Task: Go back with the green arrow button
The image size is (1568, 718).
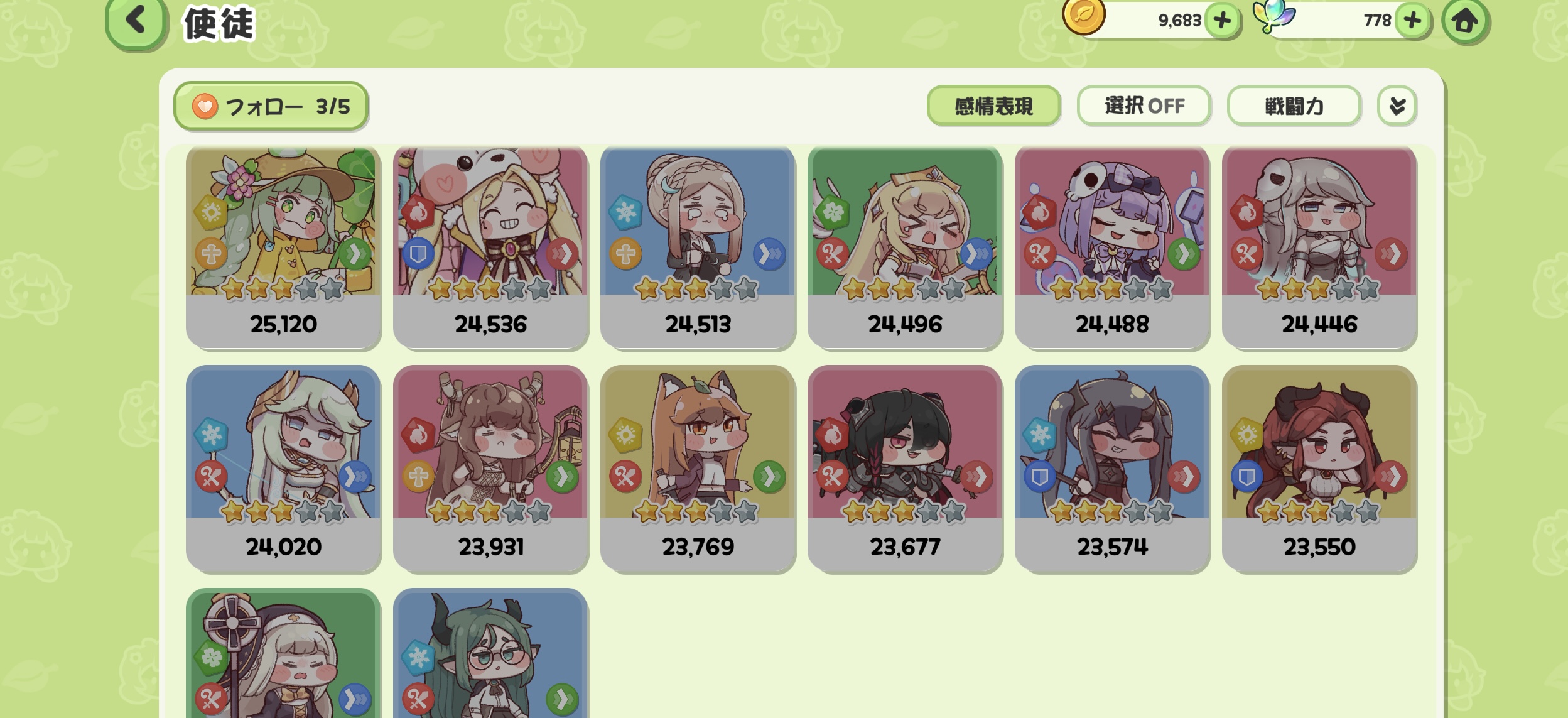Action: (x=136, y=23)
